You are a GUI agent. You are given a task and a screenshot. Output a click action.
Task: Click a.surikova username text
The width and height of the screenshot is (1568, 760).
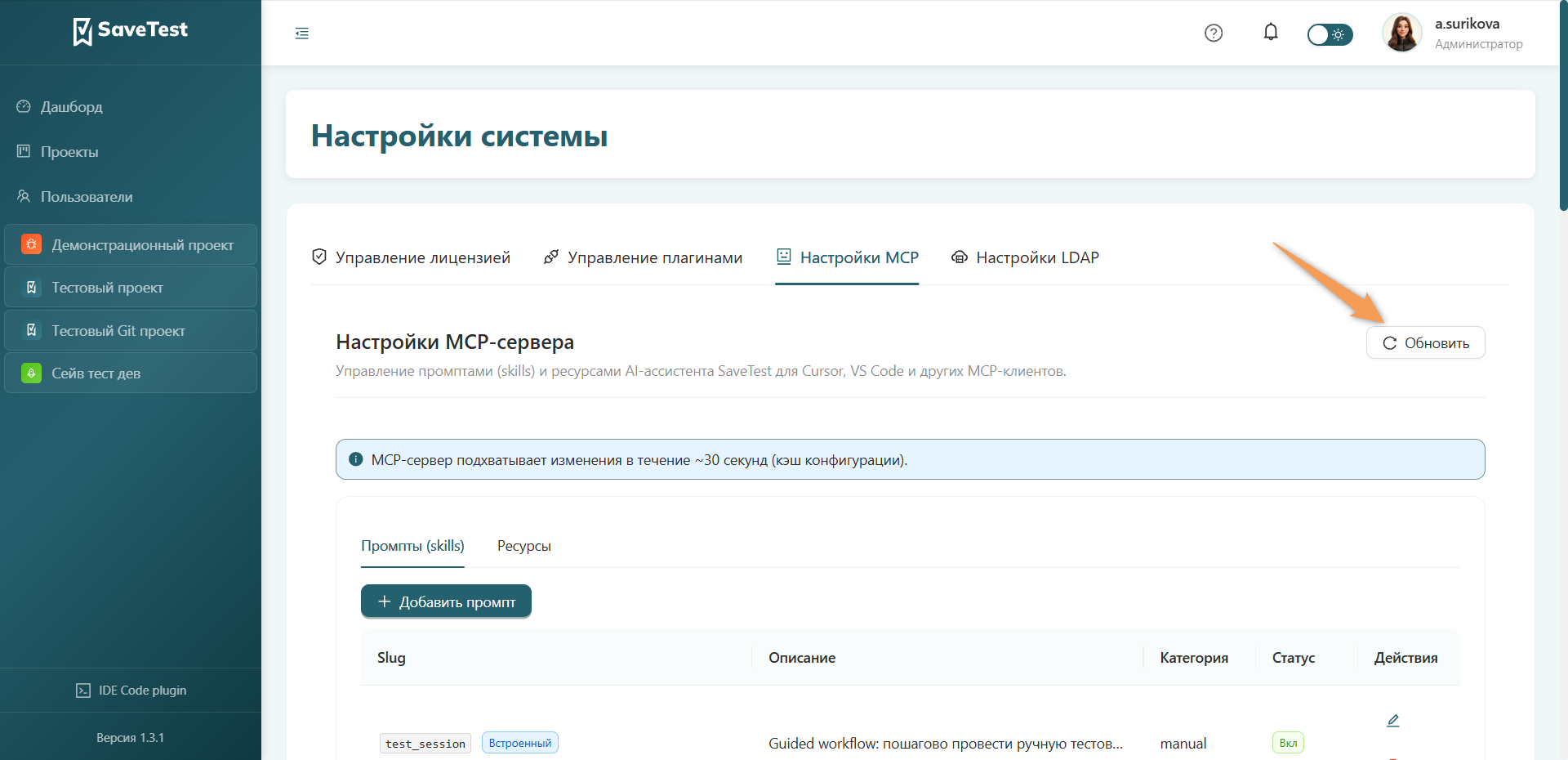tap(1467, 24)
